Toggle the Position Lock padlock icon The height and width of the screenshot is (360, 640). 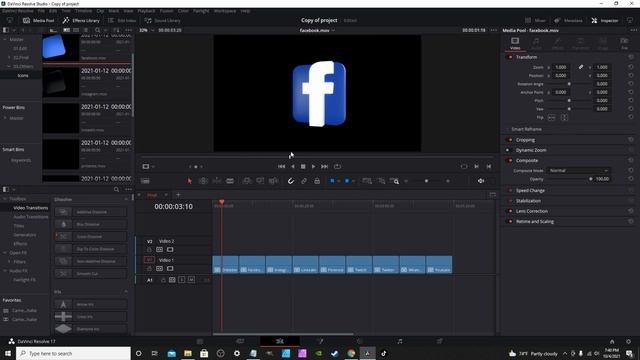coord(317,181)
